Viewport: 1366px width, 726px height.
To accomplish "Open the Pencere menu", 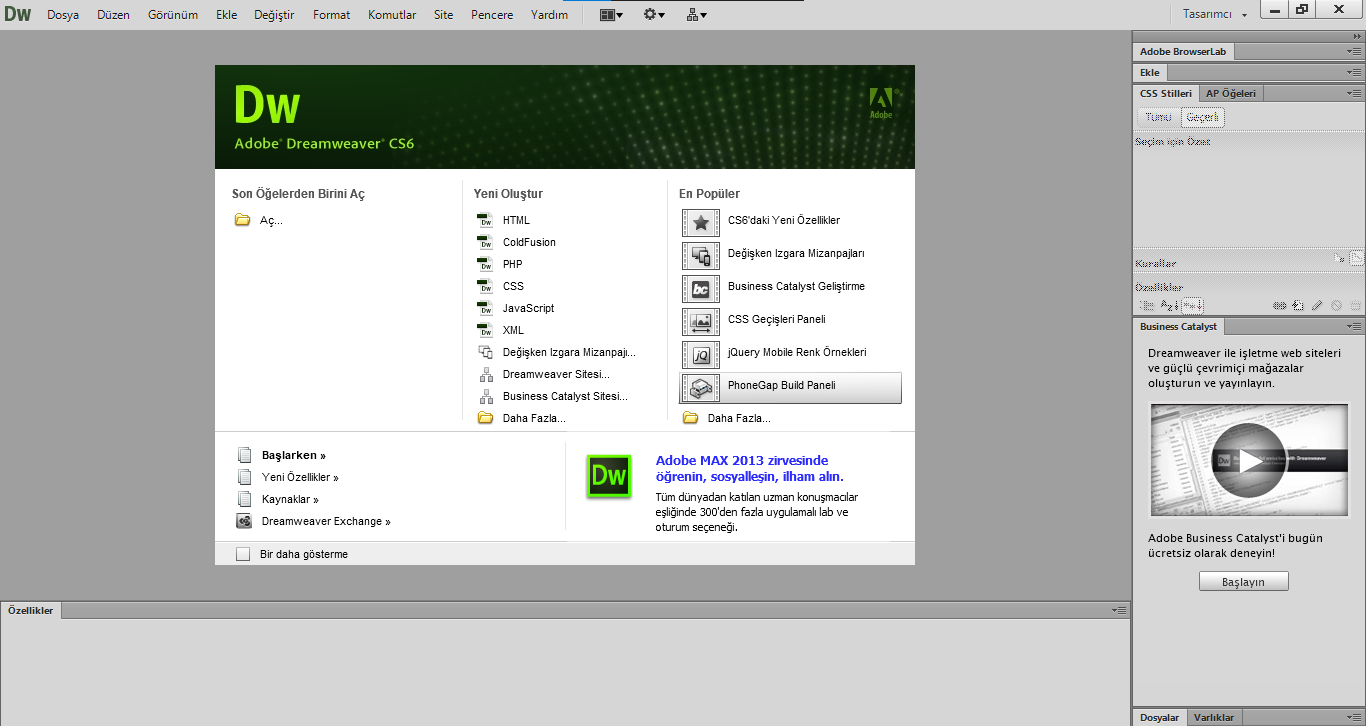I will point(492,15).
